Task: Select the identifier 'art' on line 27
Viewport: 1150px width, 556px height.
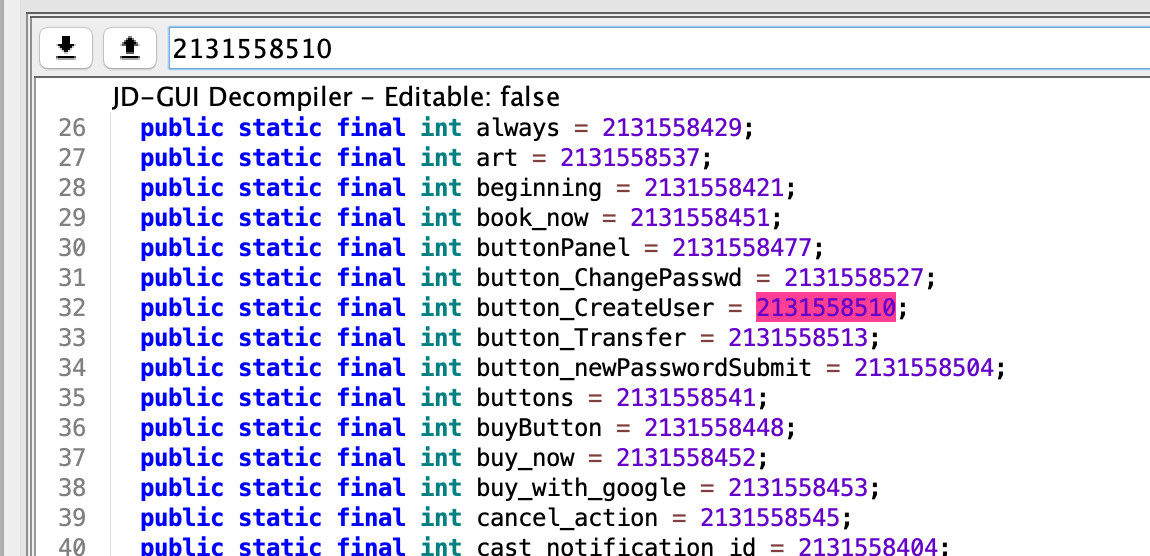Action: pyautogui.click(x=497, y=158)
